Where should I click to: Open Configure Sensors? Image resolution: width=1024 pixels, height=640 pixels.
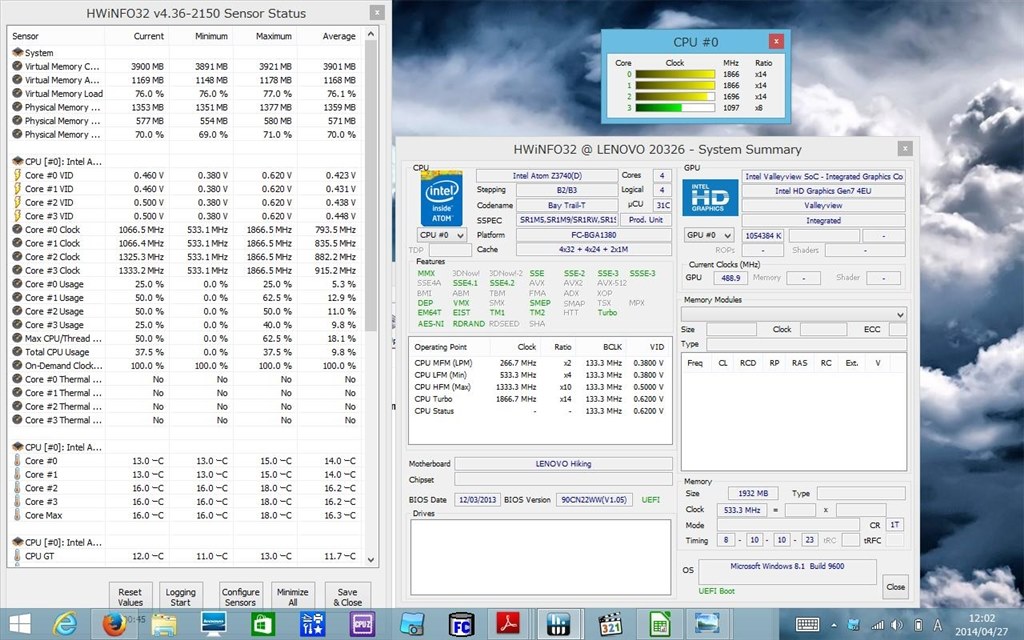click(240, 597)
